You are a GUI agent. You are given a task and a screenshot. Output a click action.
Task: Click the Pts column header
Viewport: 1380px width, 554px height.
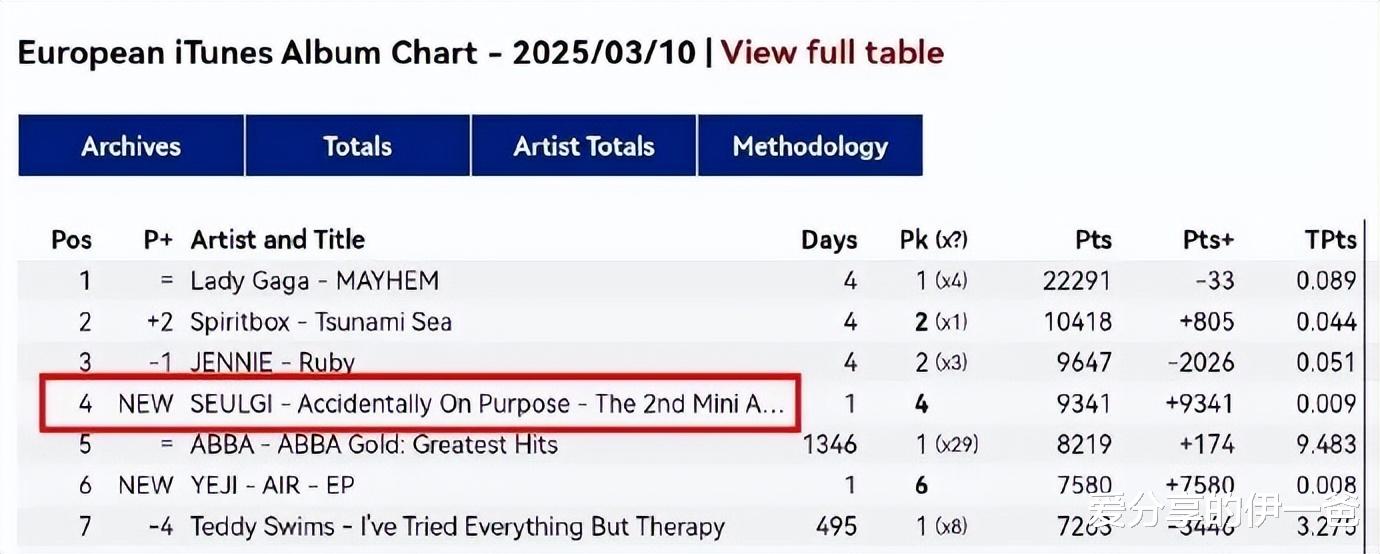(x=1093, y=240)
